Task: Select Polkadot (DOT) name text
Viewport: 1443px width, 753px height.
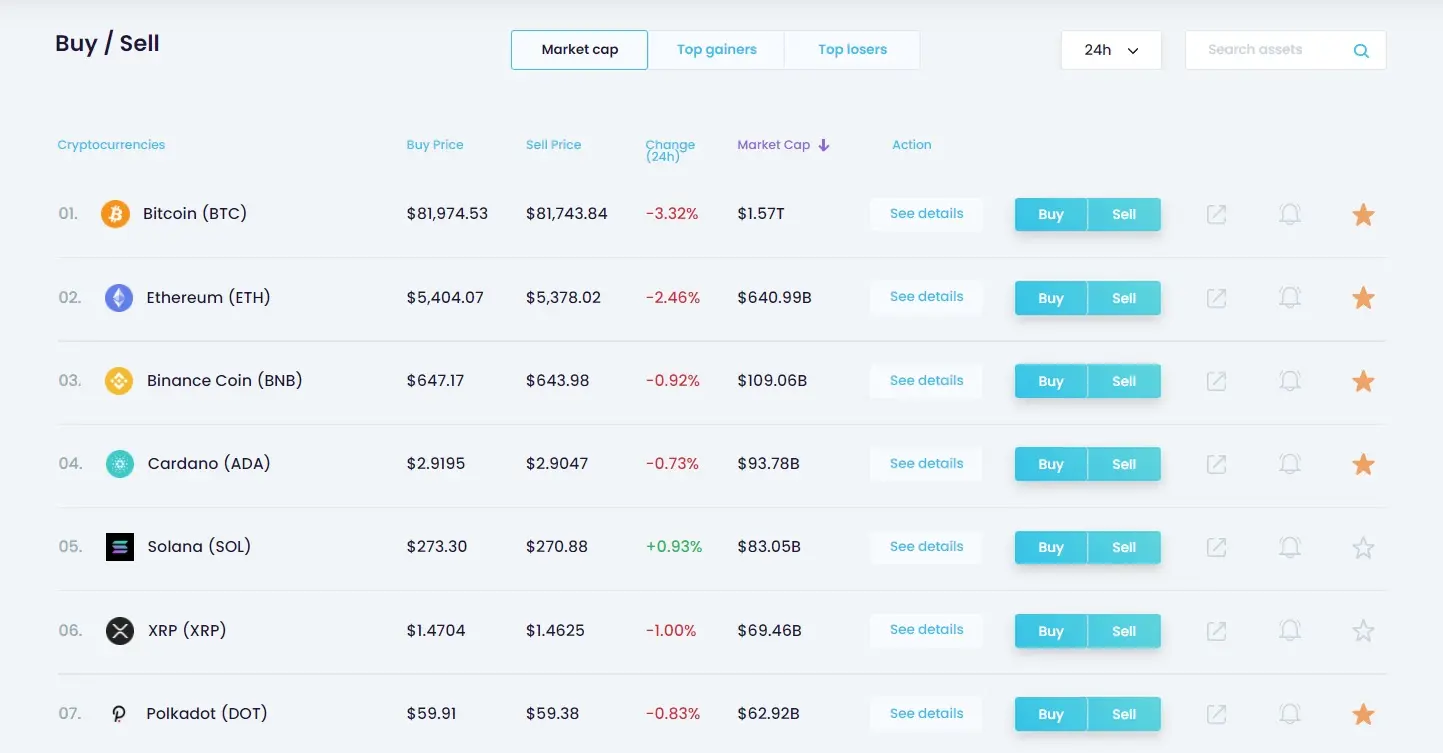Action: click(207, 714)
